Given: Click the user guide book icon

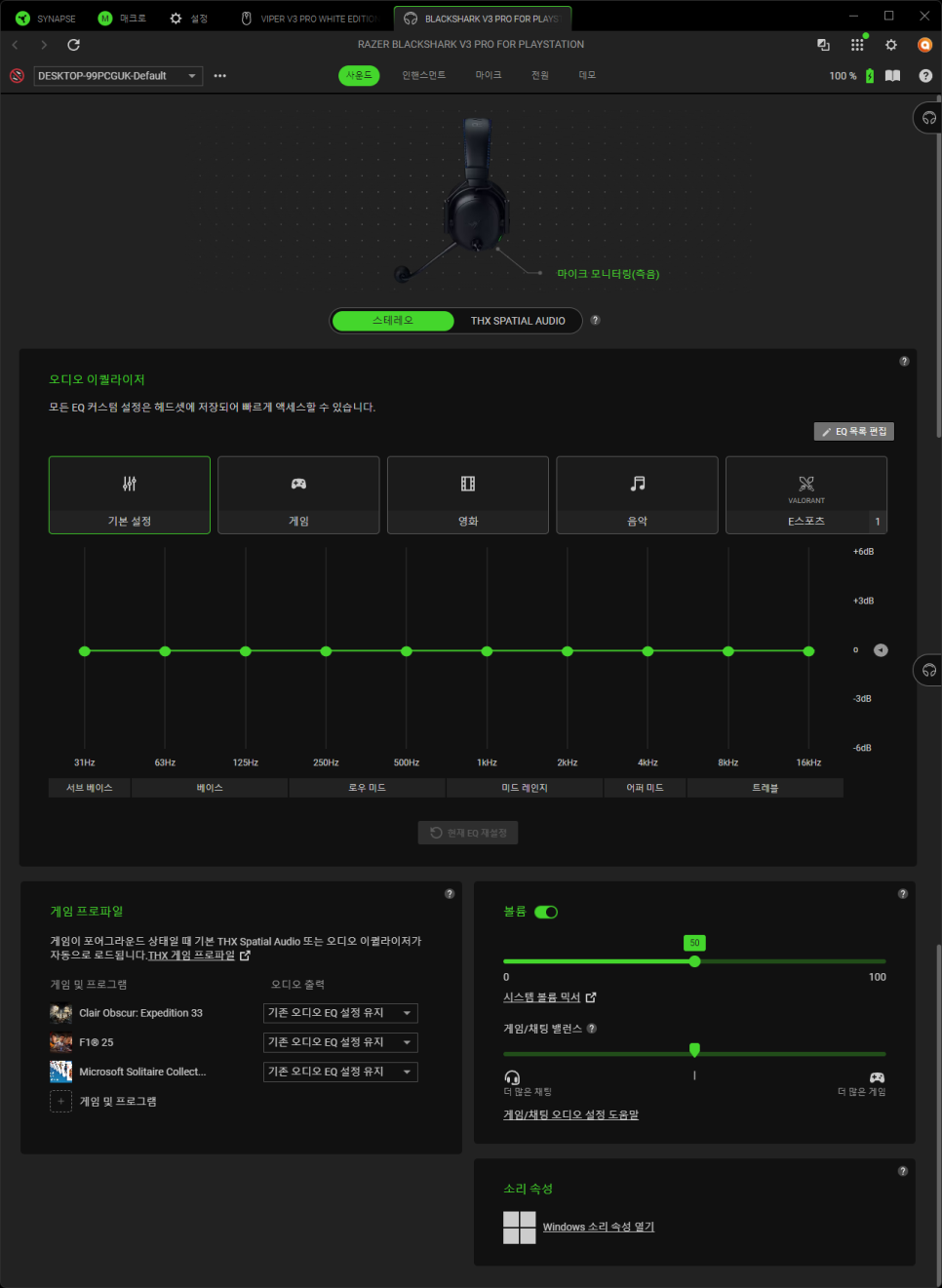Looking at the screenshot, I should [892, 76].
